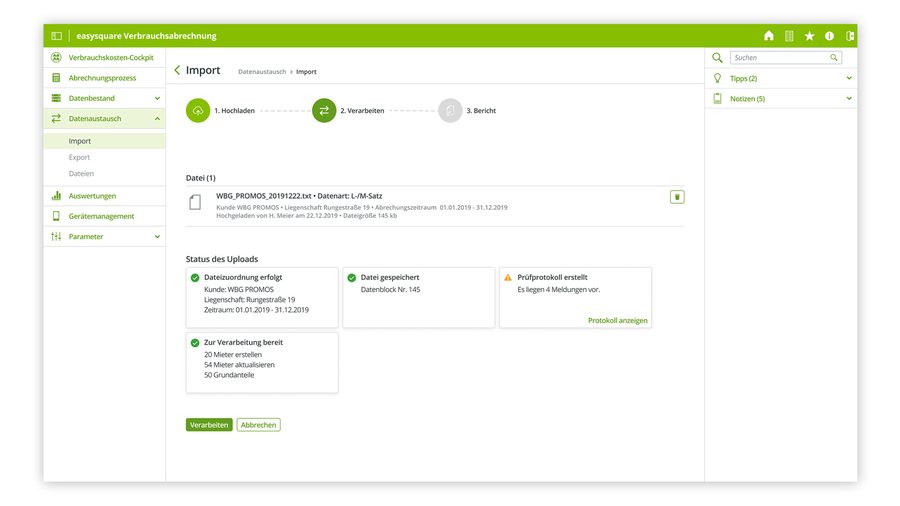900x506 pixels.
Task: Expand the Datenbestand menu
Action: coord(157,98)
